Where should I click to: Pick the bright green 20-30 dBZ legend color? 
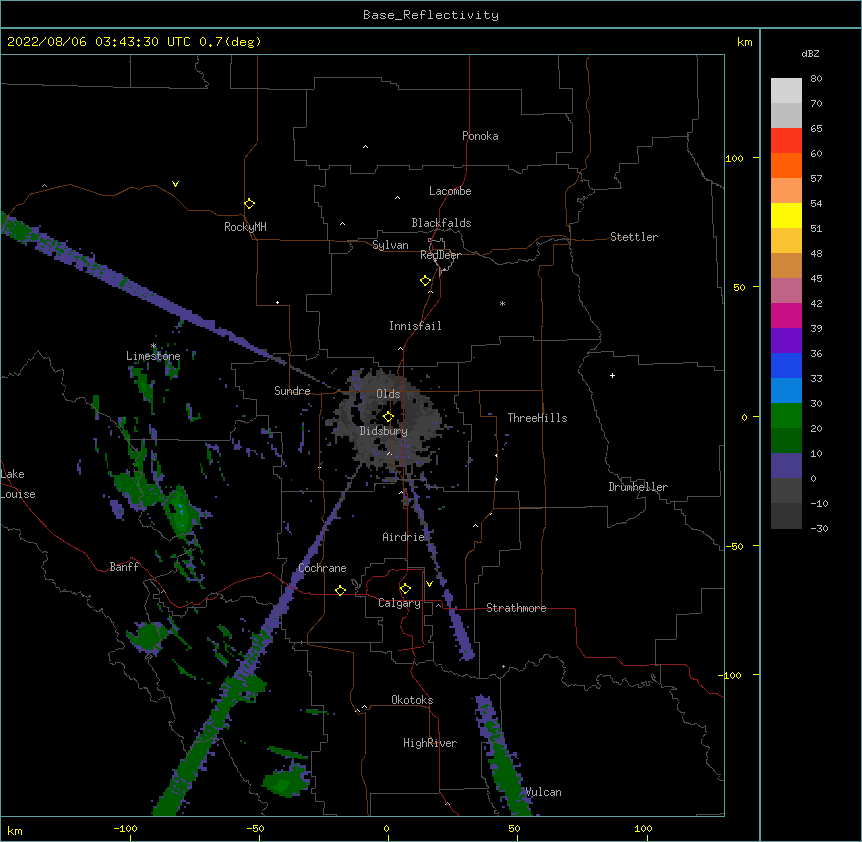click(786, 416)
